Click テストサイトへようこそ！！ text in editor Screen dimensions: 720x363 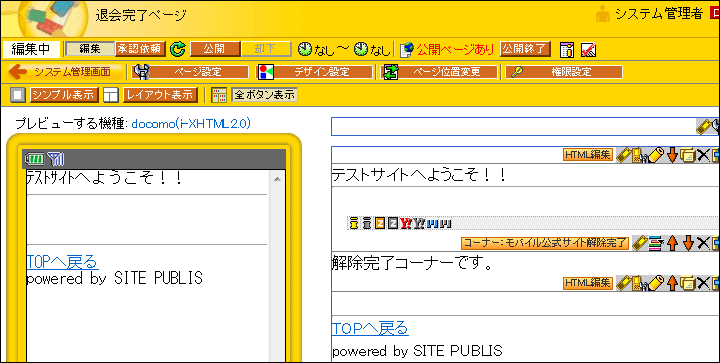coord(418,175)
